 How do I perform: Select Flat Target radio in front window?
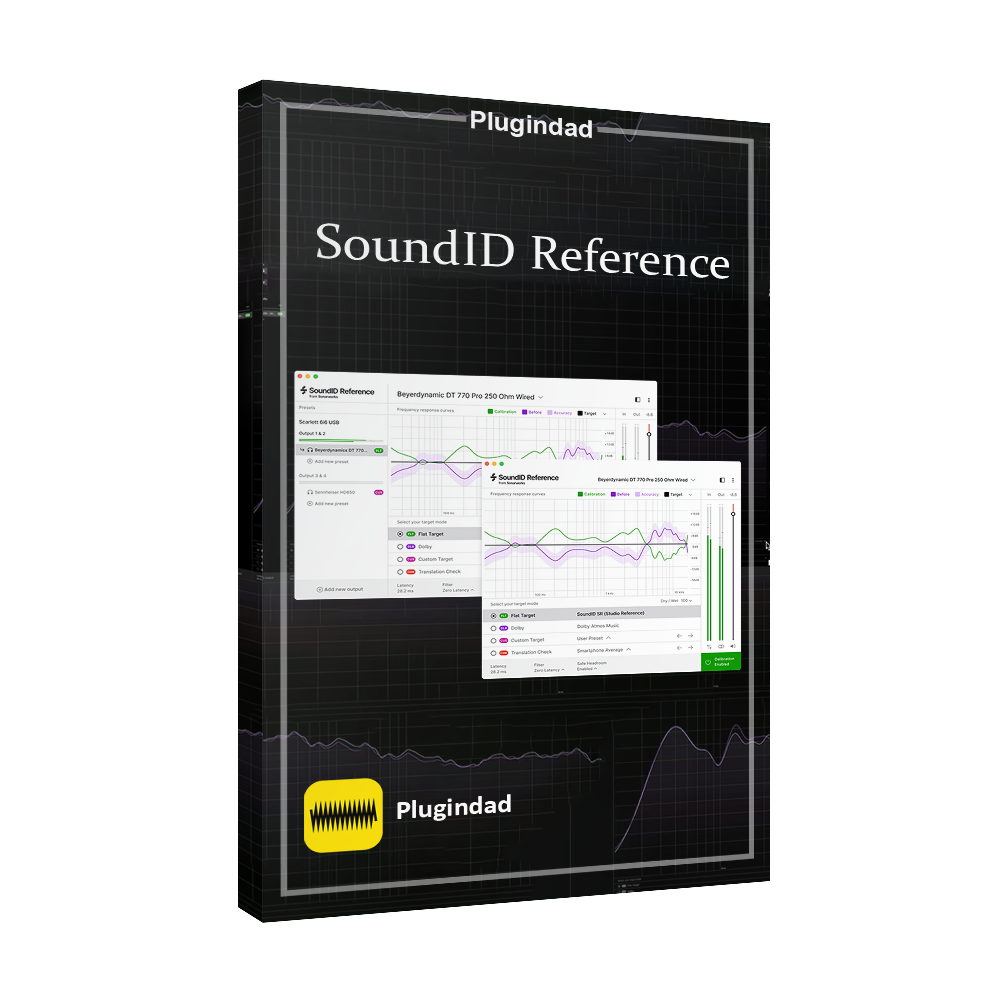click(x=494, y=616)
